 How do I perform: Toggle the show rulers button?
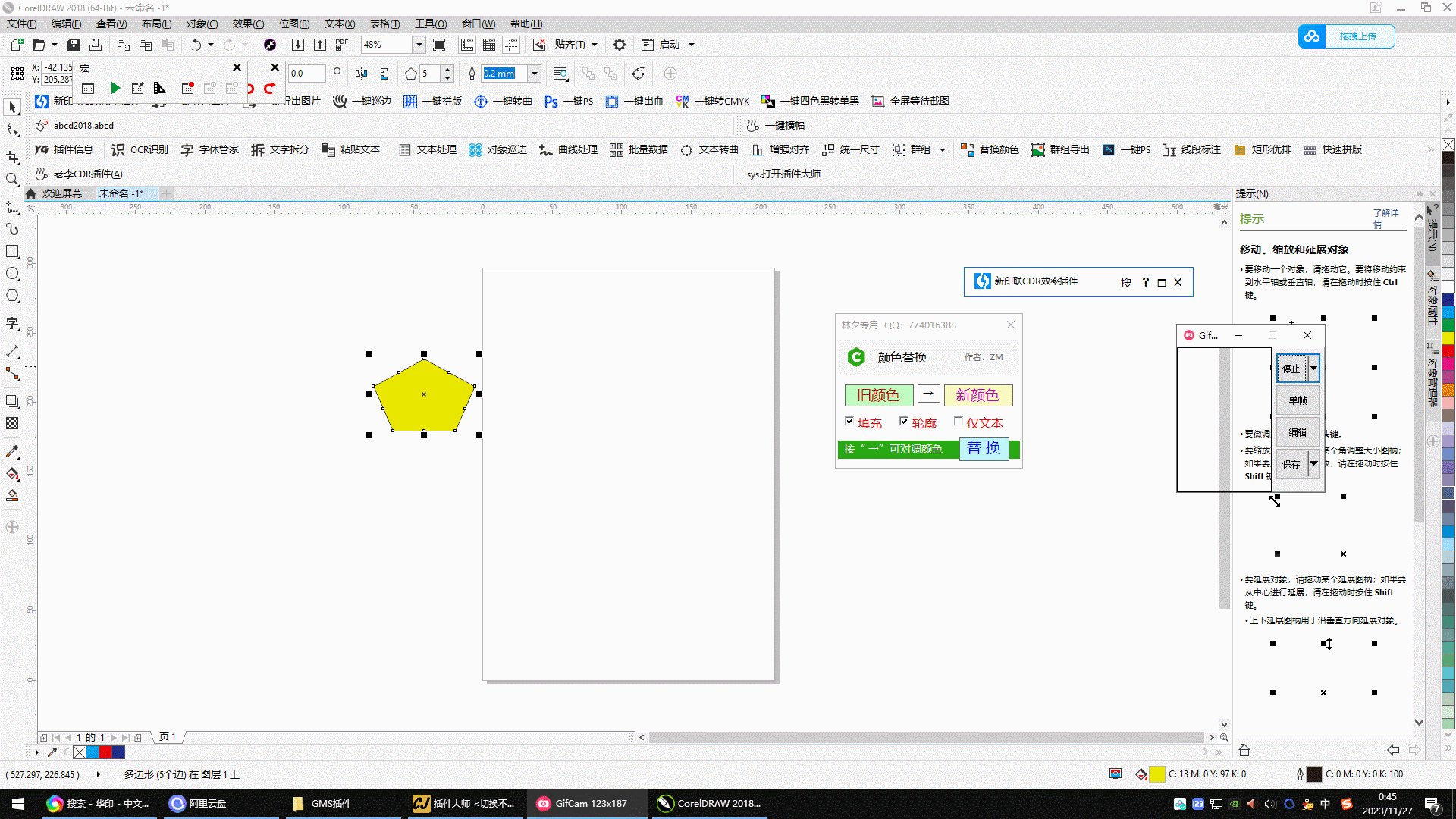pos(467,45)
